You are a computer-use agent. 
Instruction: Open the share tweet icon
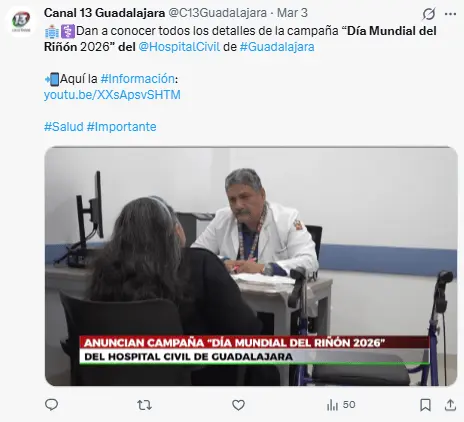pyautogui.click(x=450, y=405)
